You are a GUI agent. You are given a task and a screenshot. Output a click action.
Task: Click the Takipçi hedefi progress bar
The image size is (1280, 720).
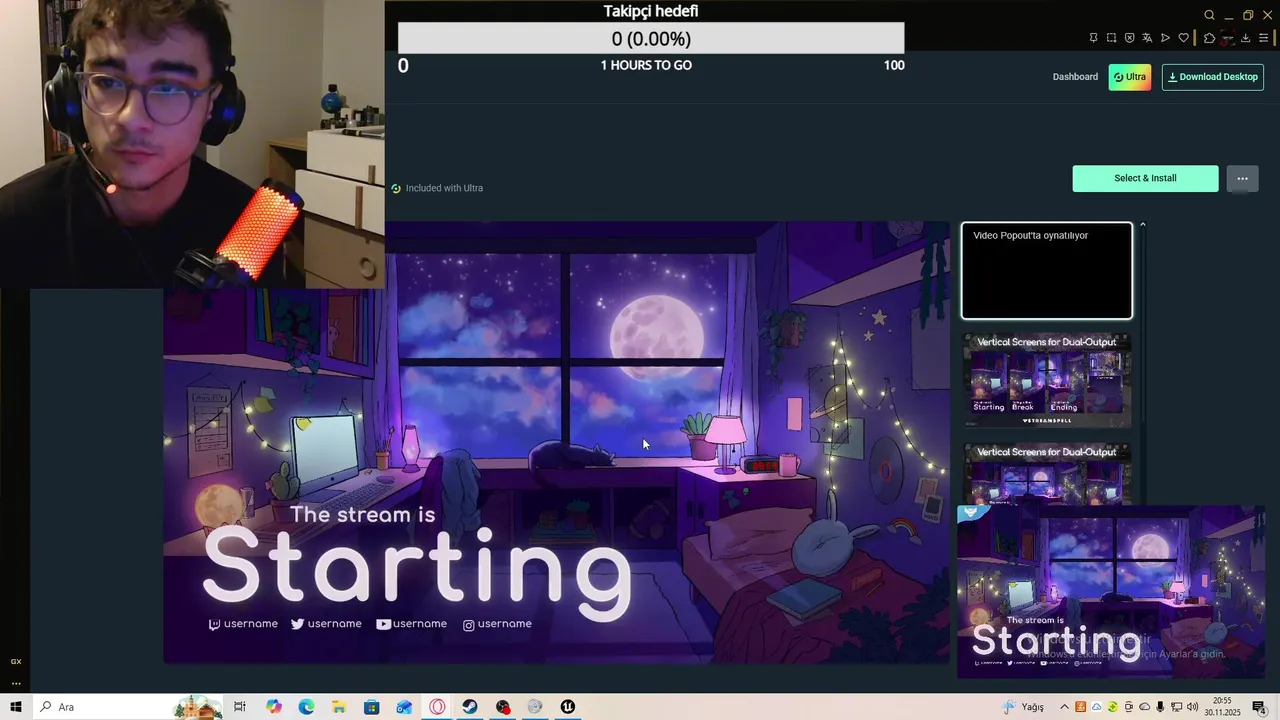point(651,39)
